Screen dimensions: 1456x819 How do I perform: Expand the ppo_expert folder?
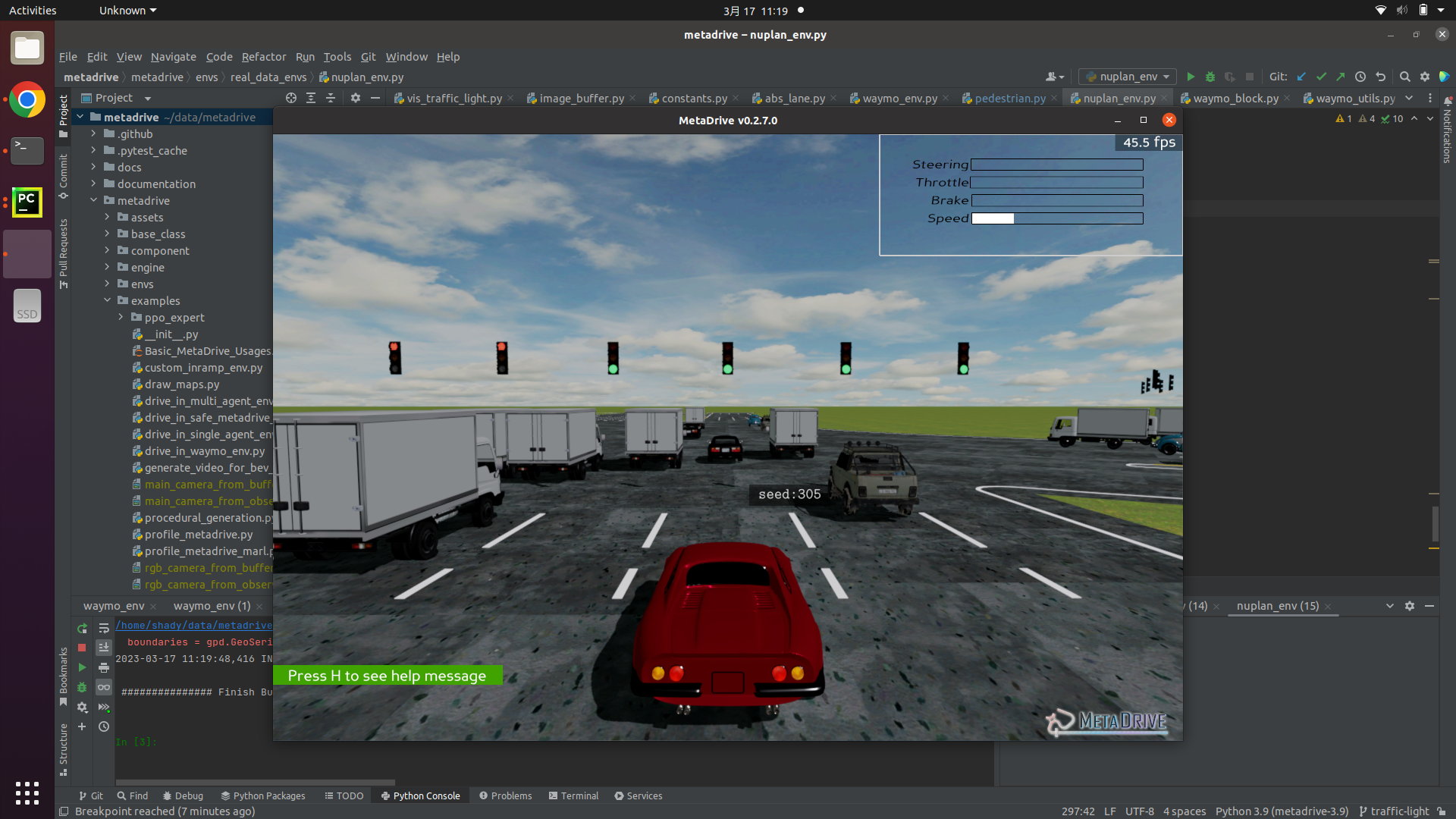(x=119, y=317)
